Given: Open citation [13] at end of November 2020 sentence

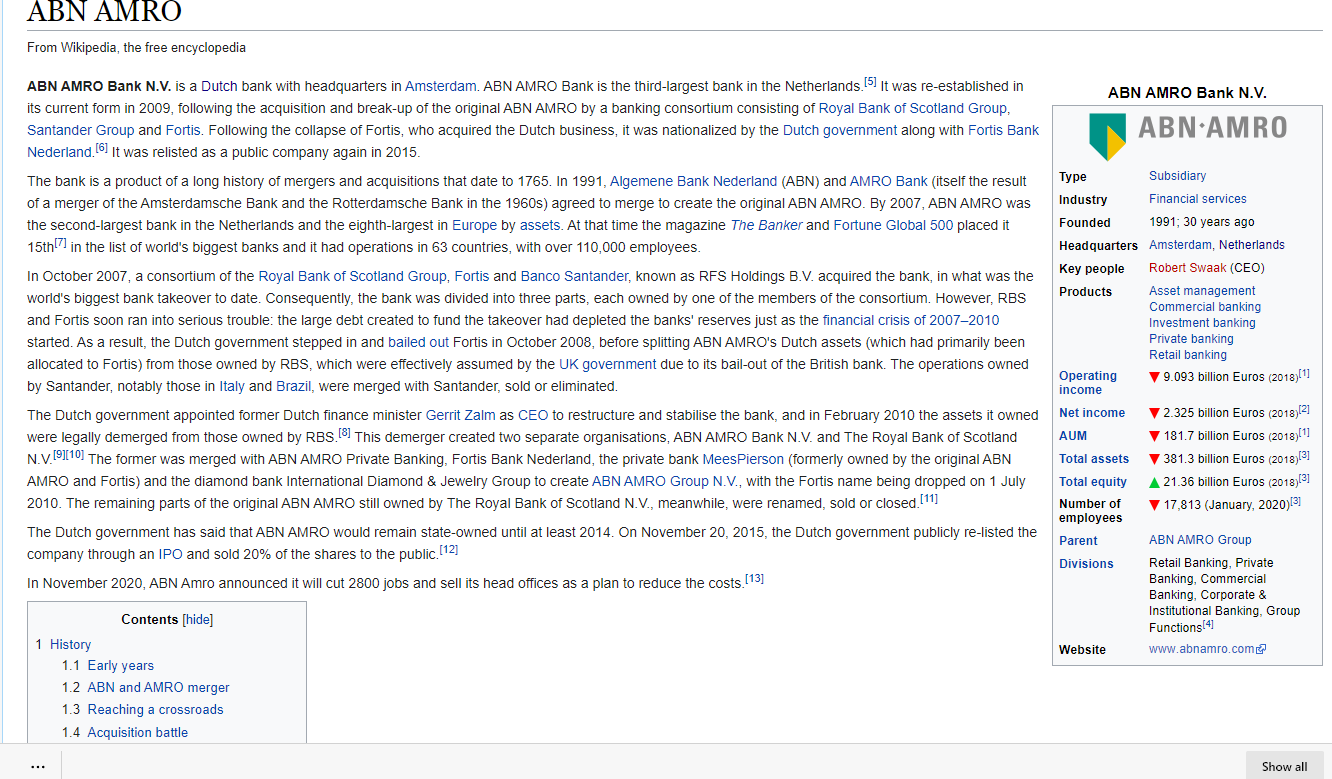Looking at the screenshot, I should (755, 579).
